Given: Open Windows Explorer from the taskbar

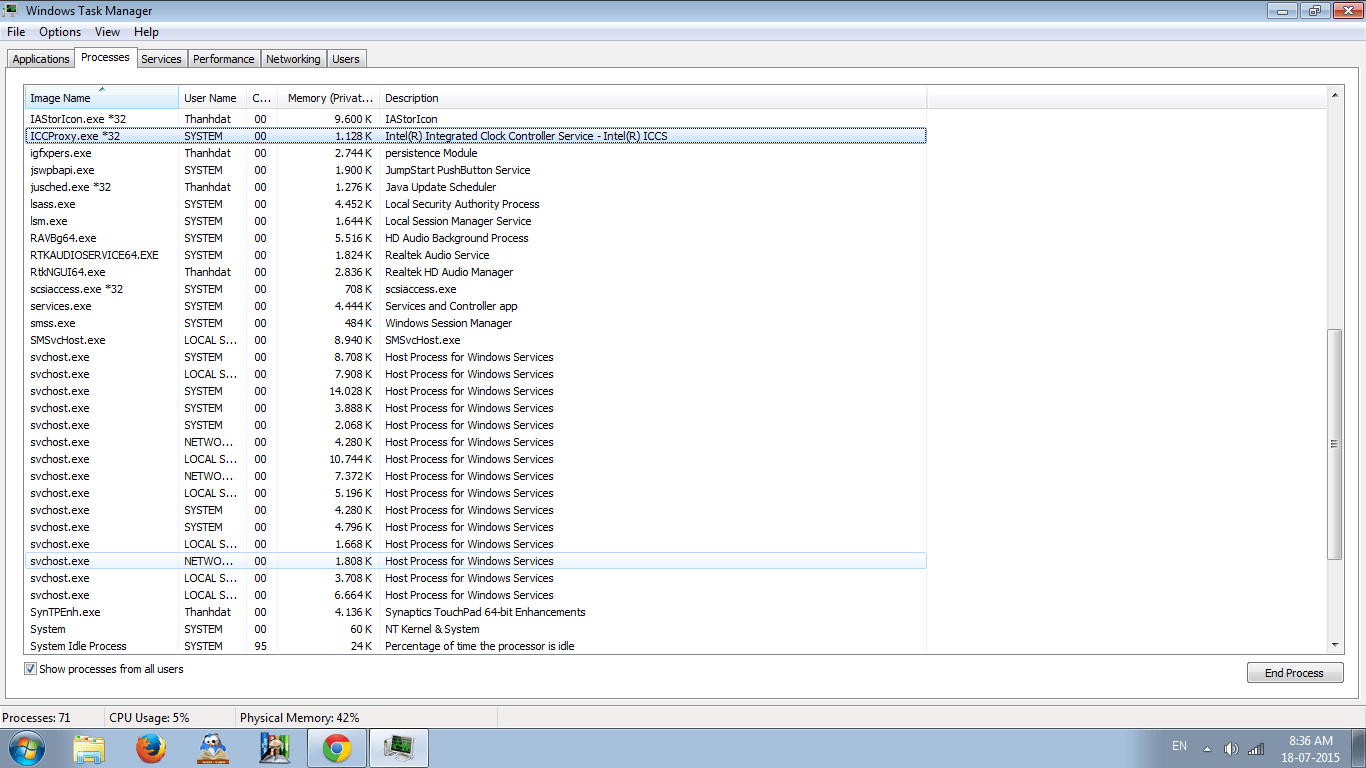Looking at the screenshot, I should [x=89, y=748].
